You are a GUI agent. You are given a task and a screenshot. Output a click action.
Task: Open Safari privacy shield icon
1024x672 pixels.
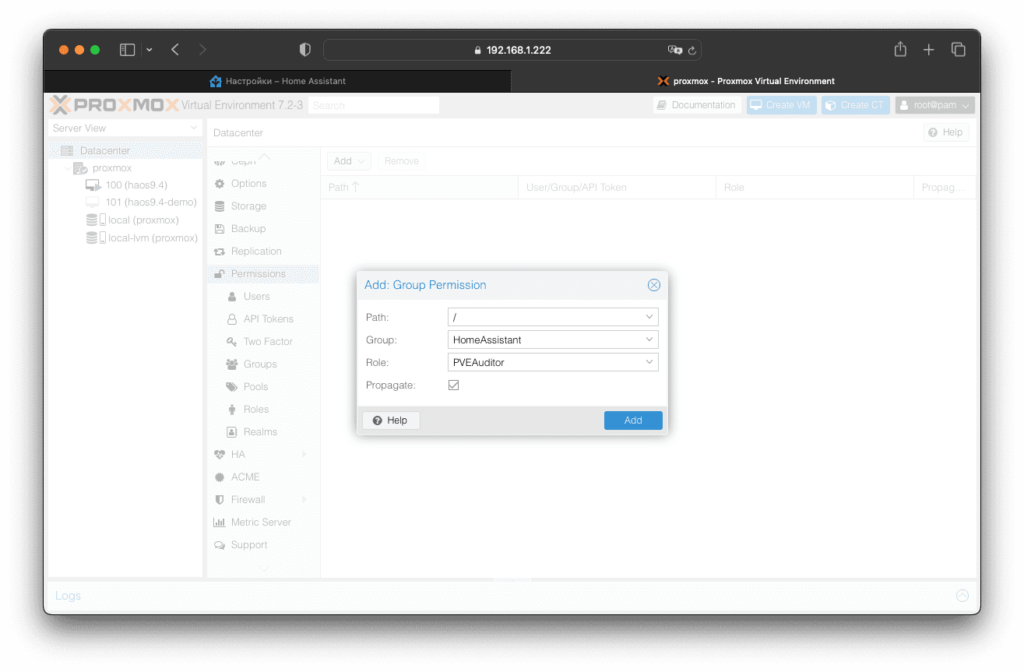tap(305, 50)
